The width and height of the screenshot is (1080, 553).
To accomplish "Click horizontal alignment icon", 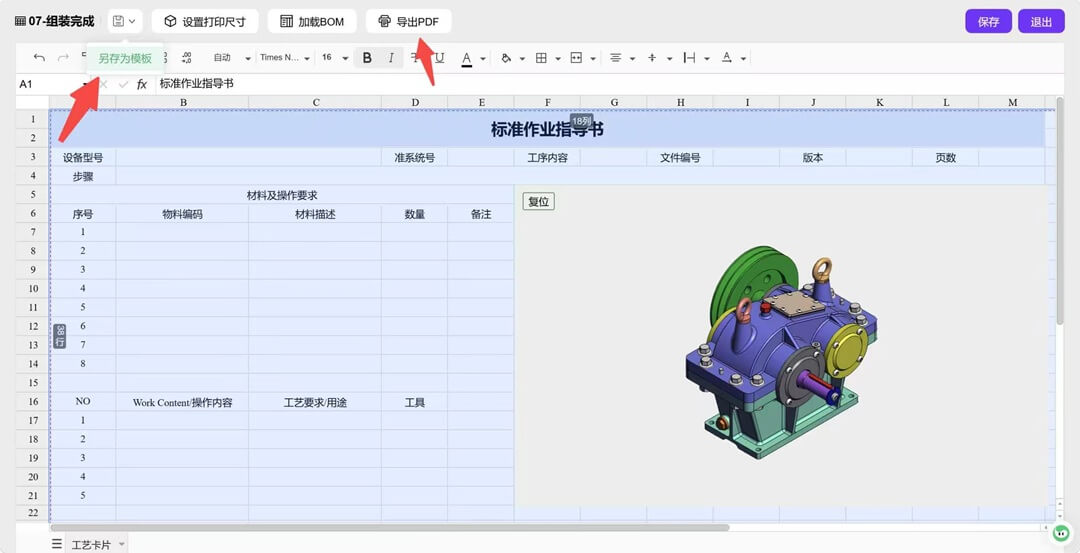I will point(616,58).
